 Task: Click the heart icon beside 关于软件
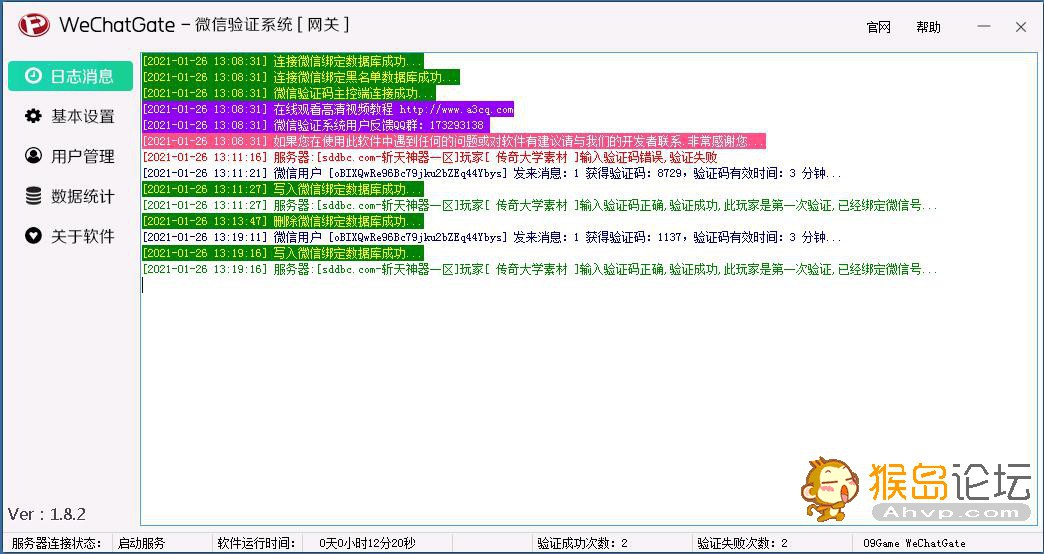(x=33, y=236)
